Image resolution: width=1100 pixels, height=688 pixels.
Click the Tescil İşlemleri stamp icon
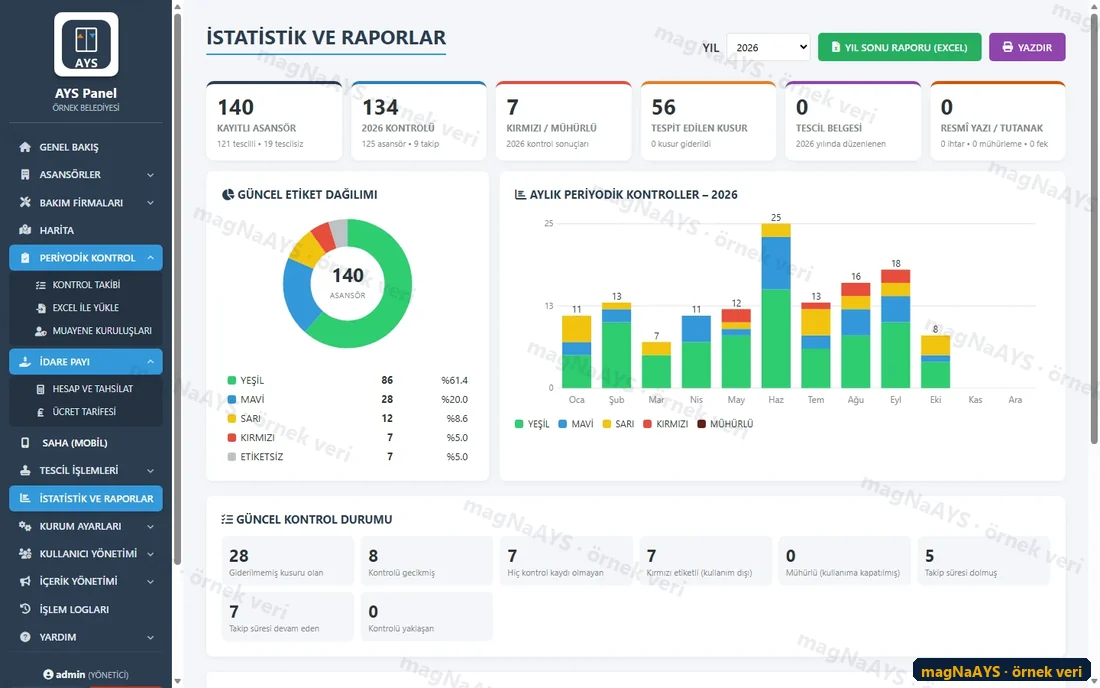(25, 471)
